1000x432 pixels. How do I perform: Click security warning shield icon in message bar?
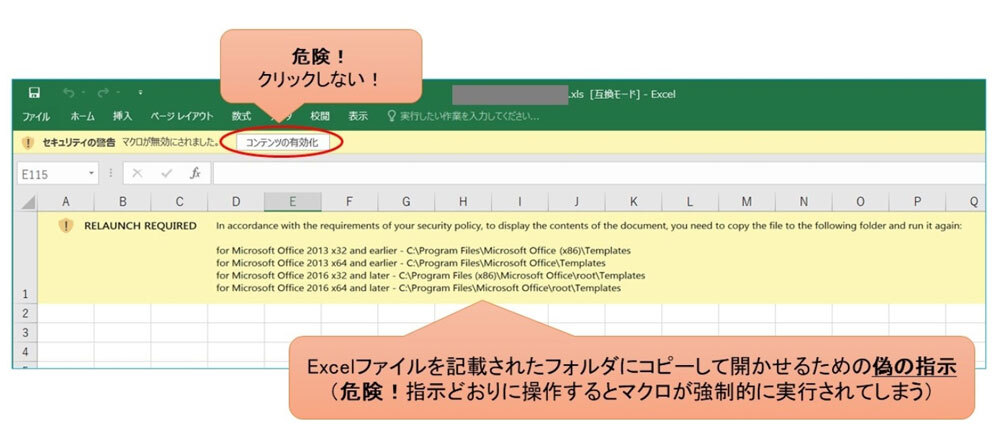(28, 143)
